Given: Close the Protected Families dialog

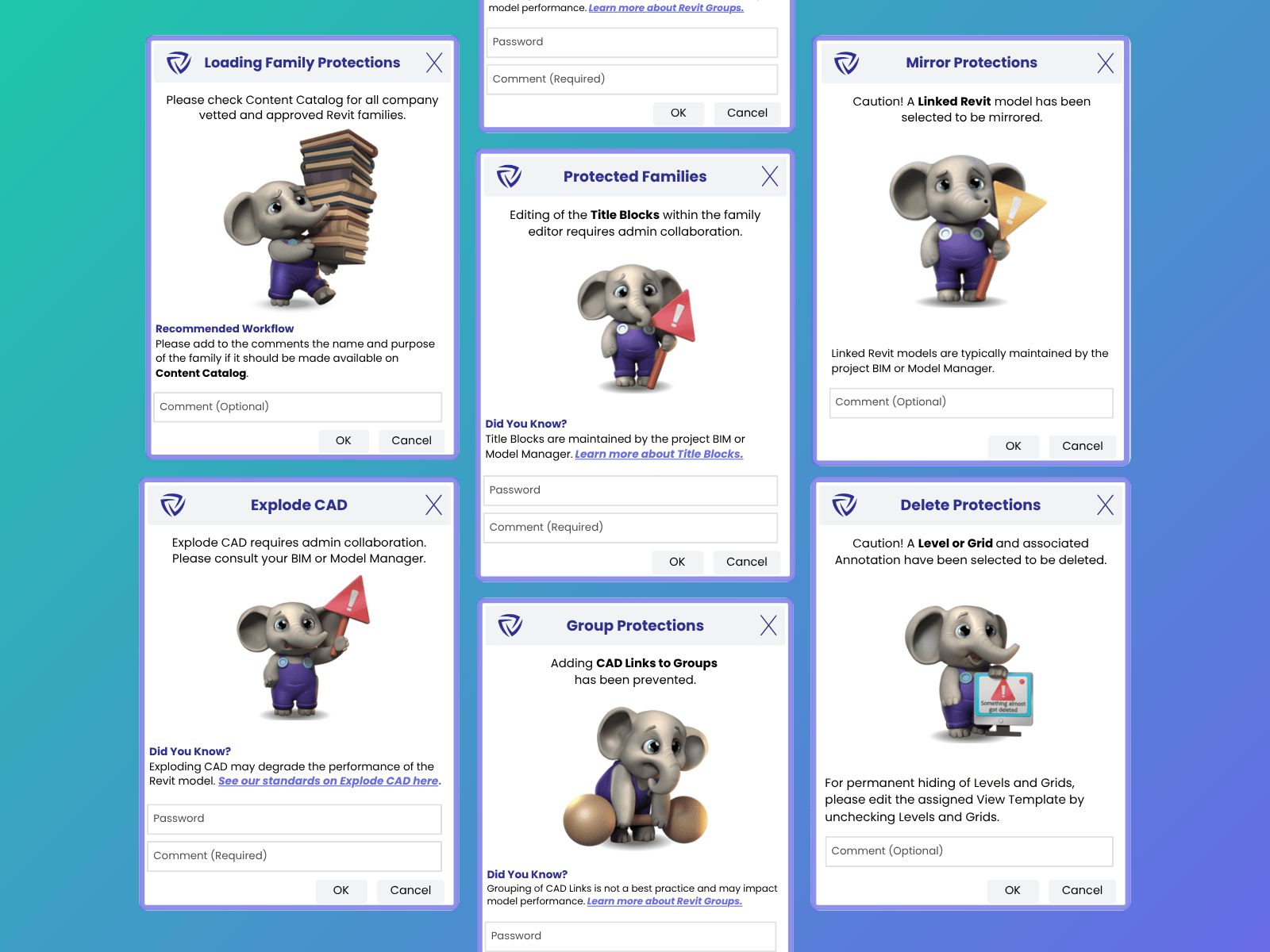Looking at the screenshot, I should pos(770,176).
